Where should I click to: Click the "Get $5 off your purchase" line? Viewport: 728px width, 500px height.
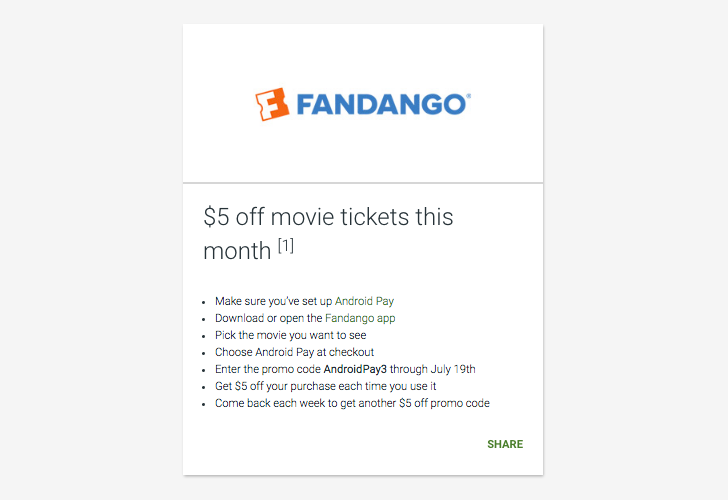pyautogui.click(x=325, y=386)
